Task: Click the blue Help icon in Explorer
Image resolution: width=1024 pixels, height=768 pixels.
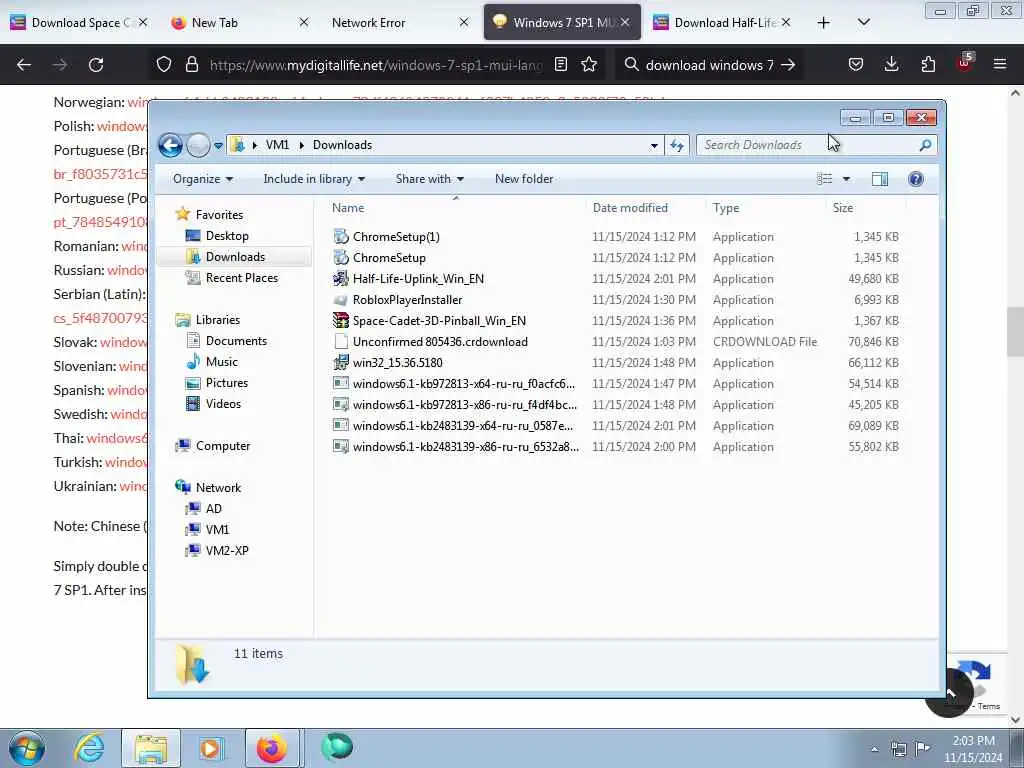Action: click(x=916, y=179)
